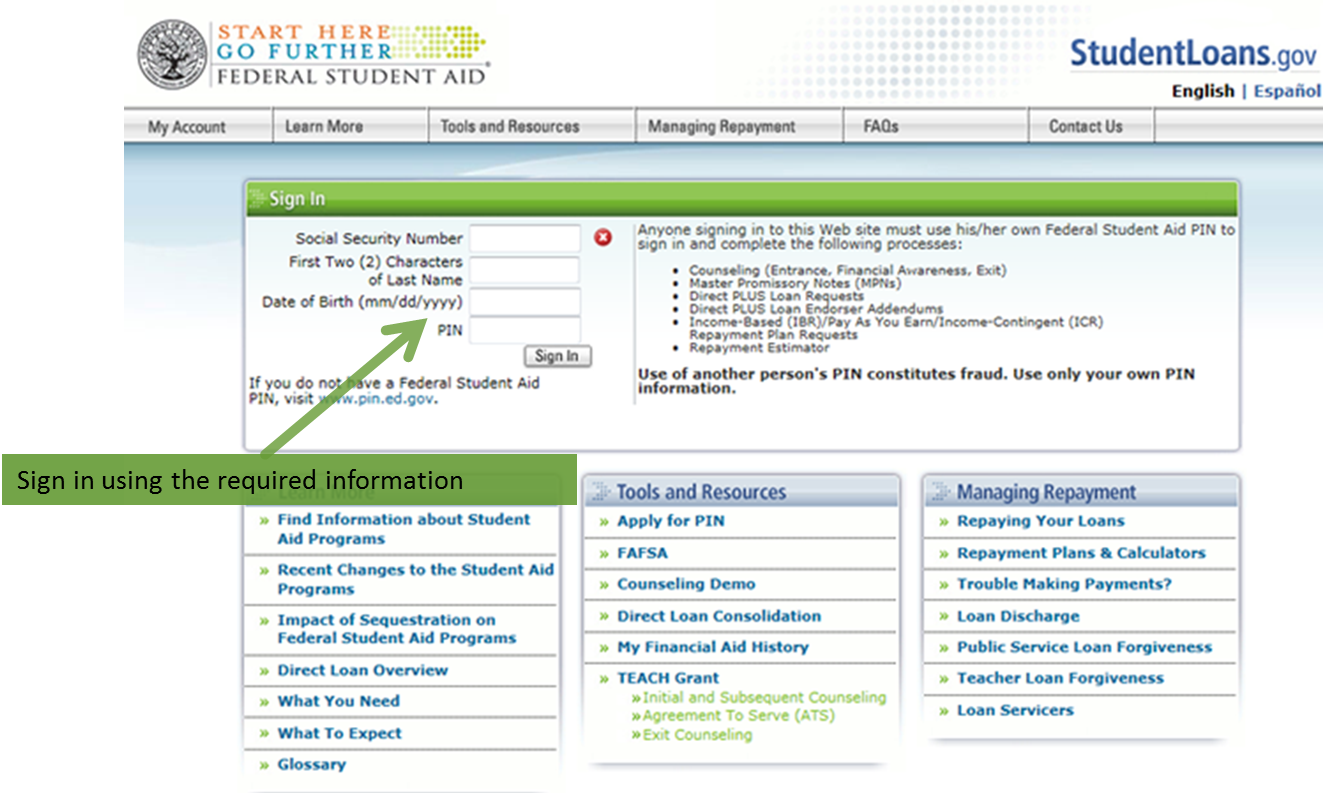Open the My Account menu
1323x793 pixels.
pyautogui.click(x=187, y=127)
